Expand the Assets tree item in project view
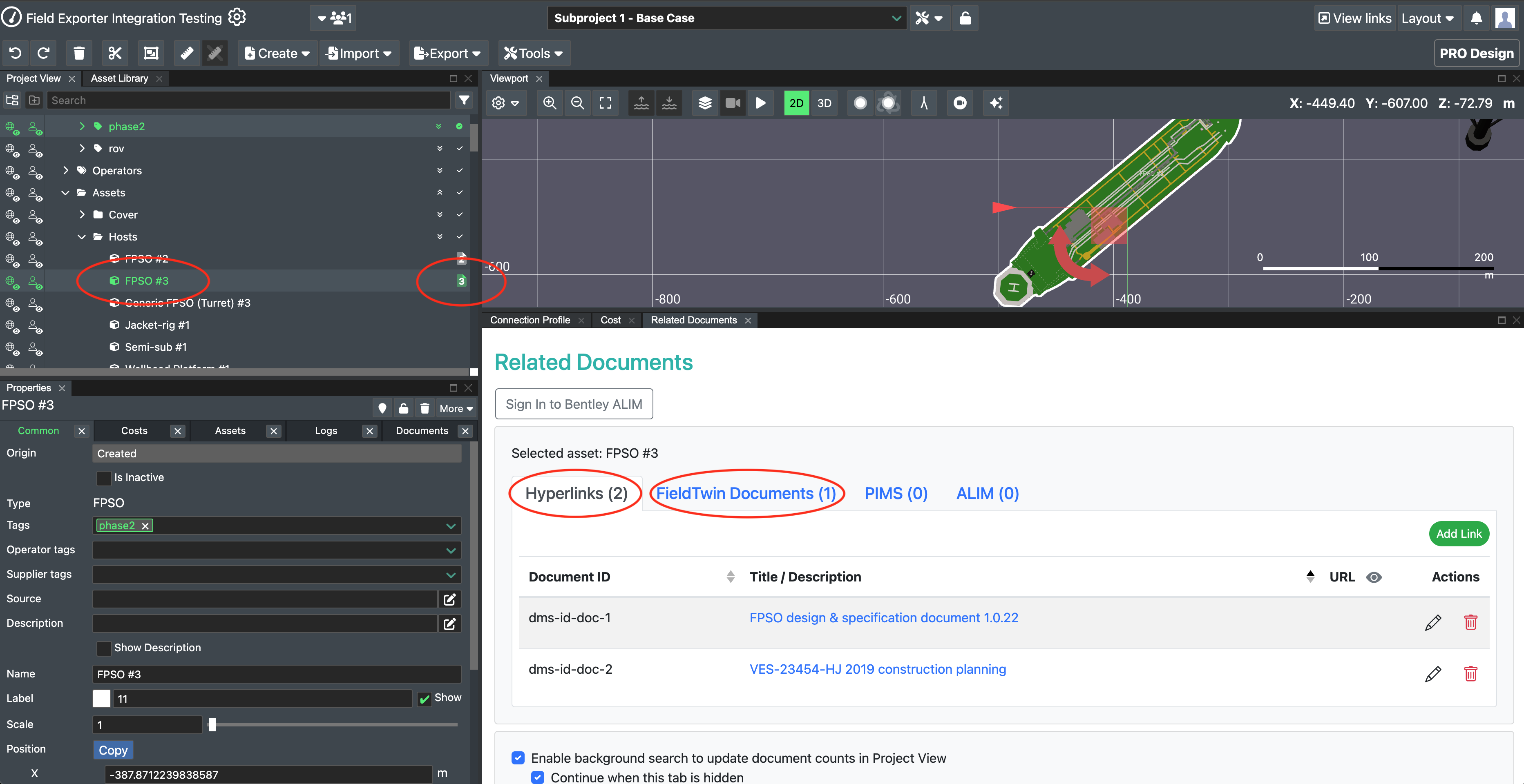This screenshot has height=784, width=1524. 64,192
